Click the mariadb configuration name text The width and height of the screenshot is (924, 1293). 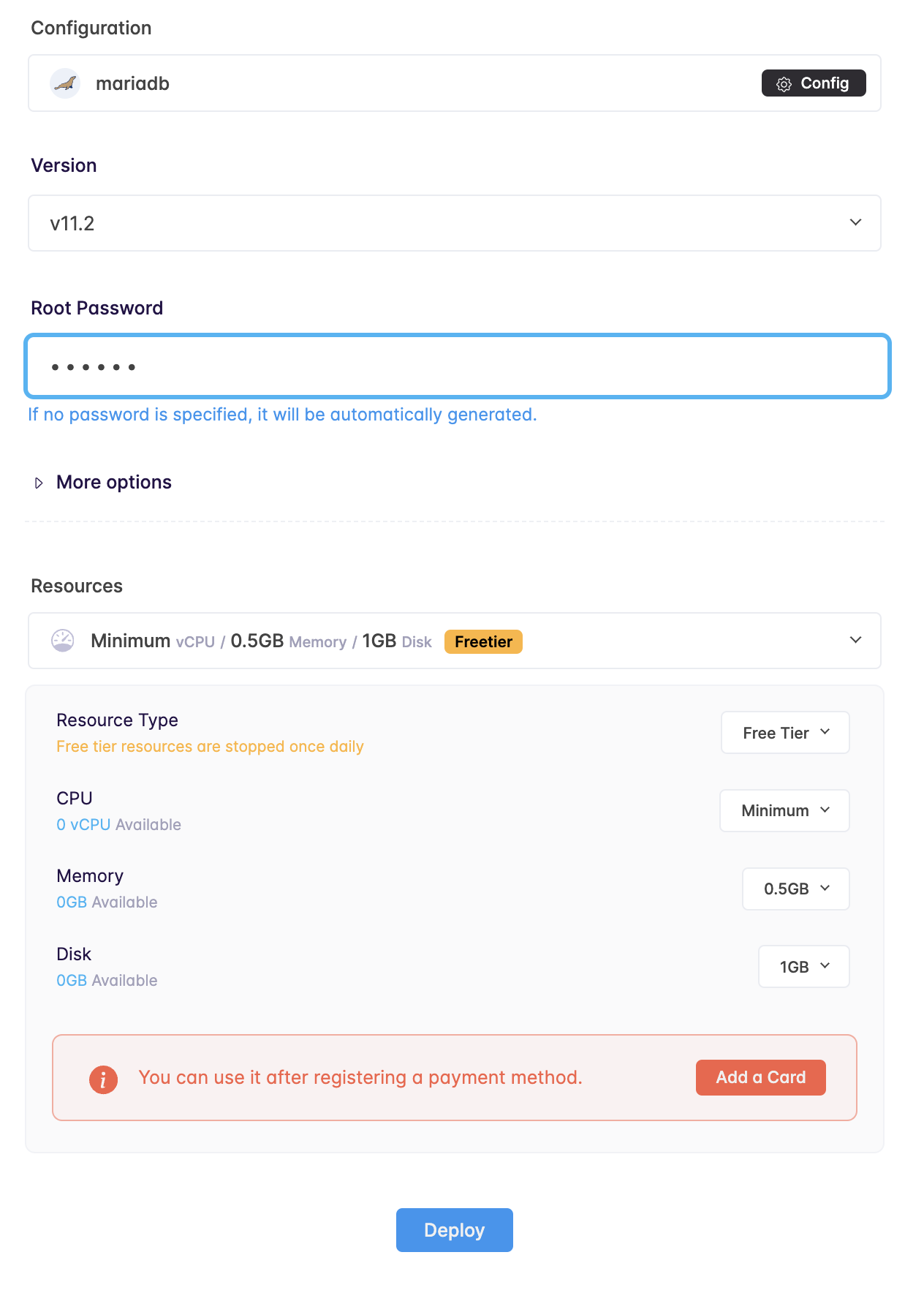(x=132, y=84)
